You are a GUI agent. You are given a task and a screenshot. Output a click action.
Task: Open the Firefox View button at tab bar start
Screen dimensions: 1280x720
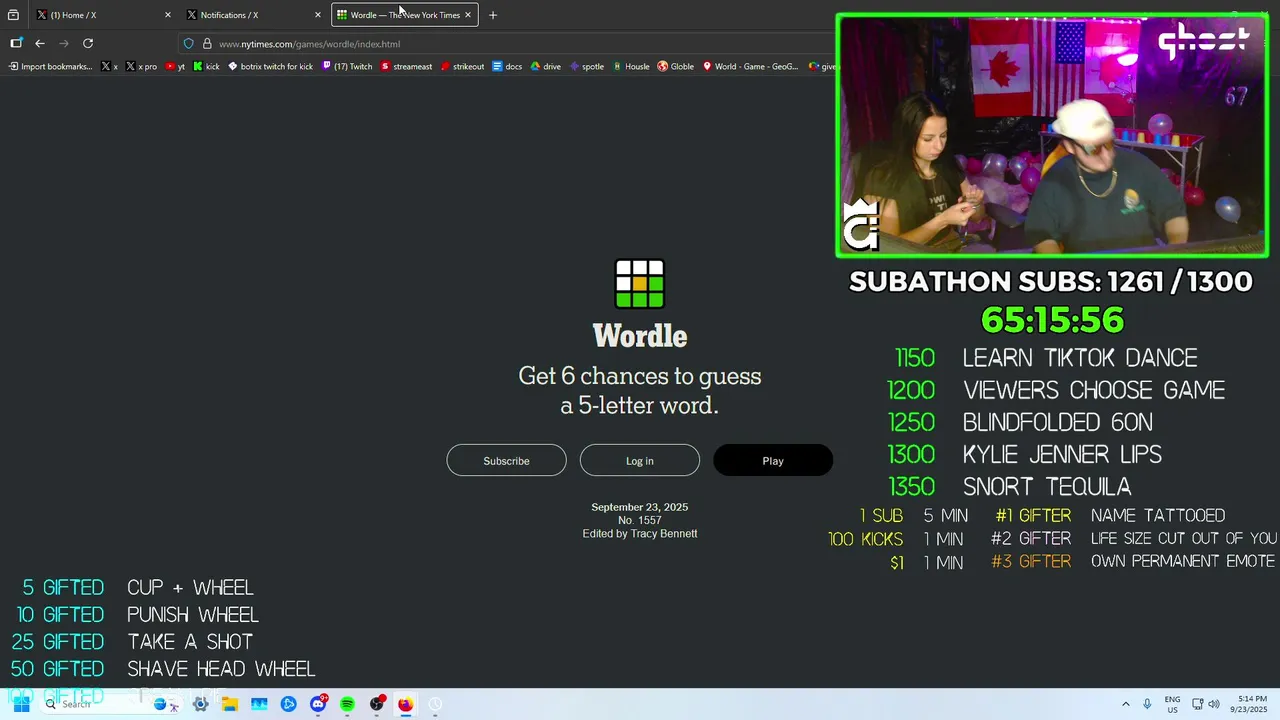[x=13, y=15]
